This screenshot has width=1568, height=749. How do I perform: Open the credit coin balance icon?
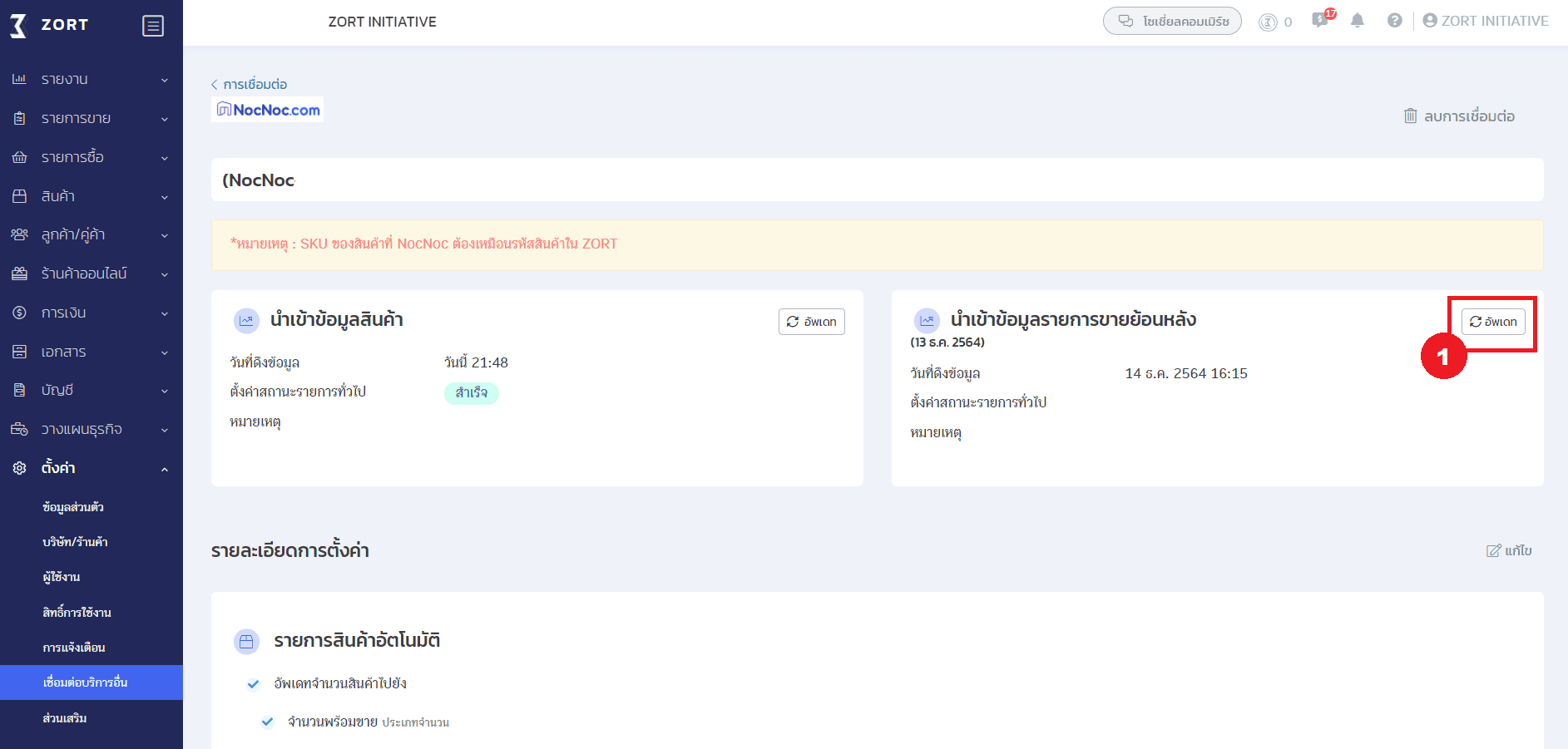[1268, 22]
